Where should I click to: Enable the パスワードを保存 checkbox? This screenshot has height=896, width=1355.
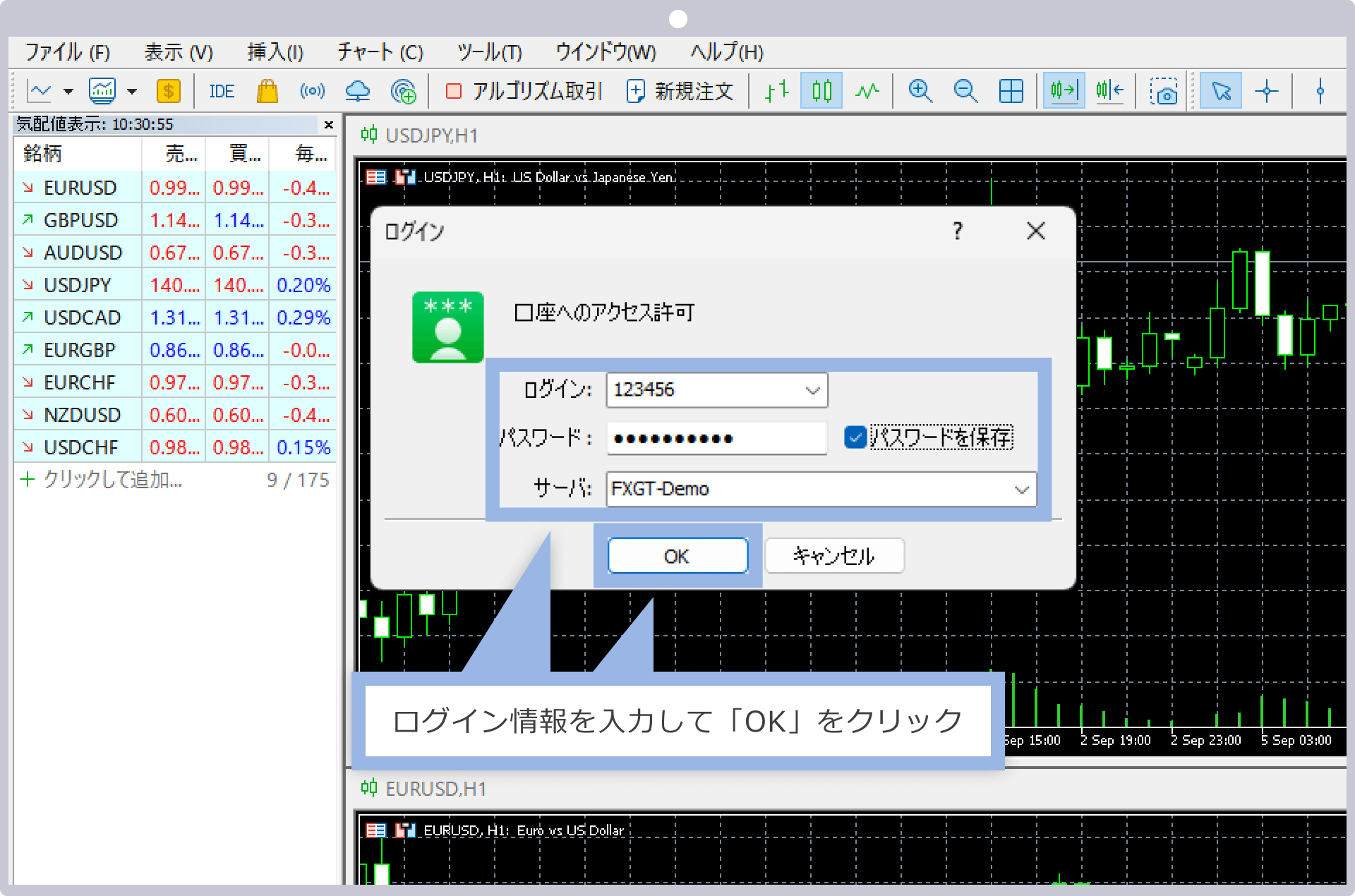[855, 437]
